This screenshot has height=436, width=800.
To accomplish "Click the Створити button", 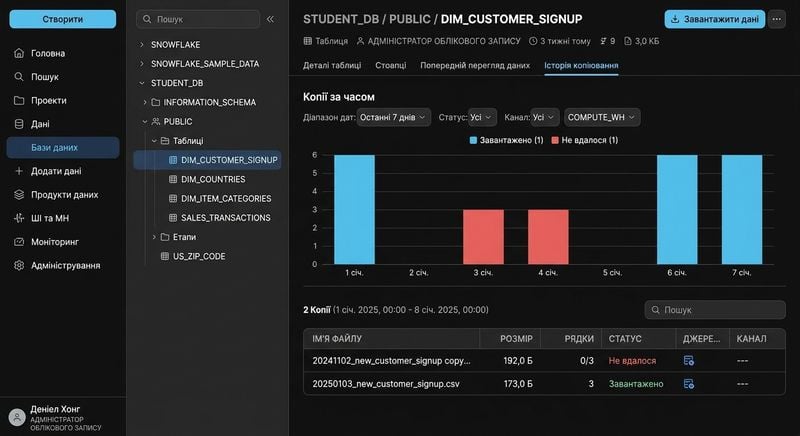I will (63, 19).
